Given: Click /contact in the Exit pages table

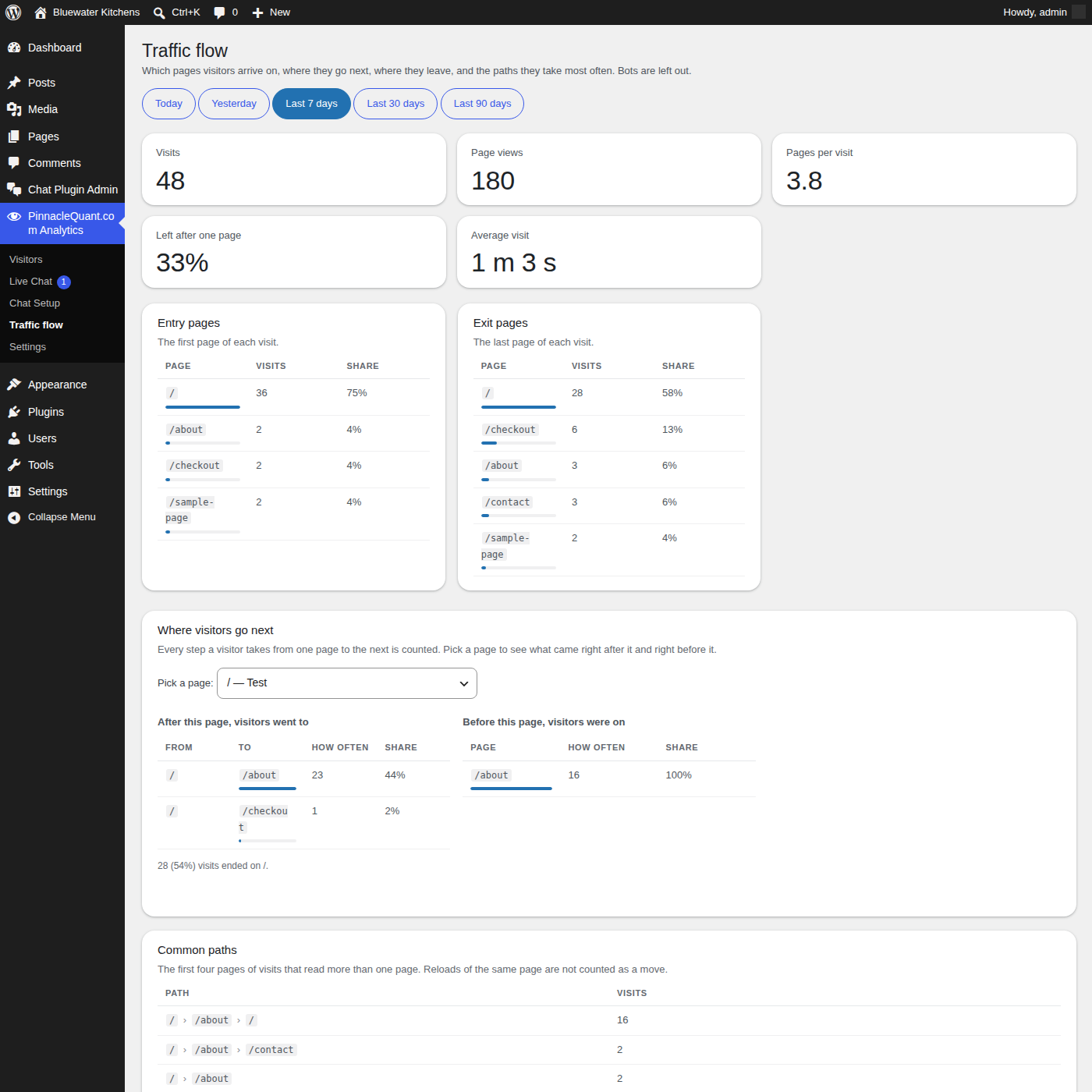Looking at the screenshot, I should pos(508,502).
